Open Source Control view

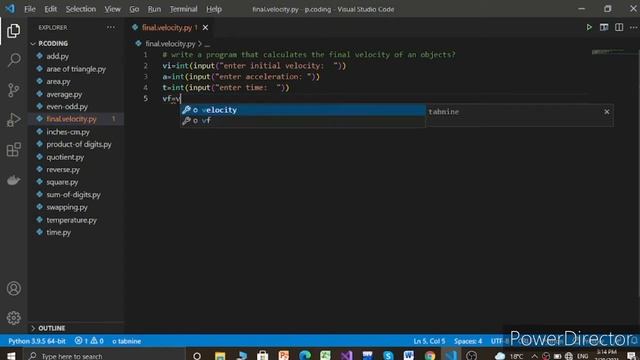pyautogui.click(x=13, y=90)
